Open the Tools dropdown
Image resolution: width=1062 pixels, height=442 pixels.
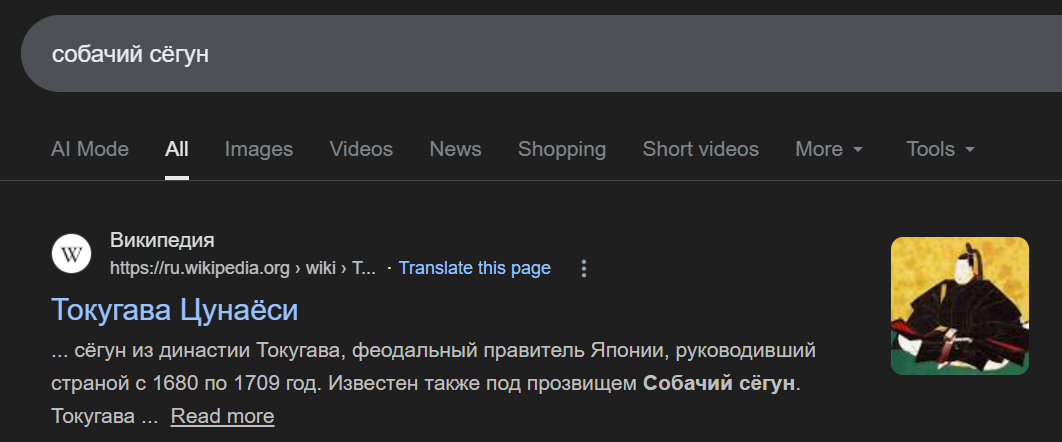[x=940, y=149]
